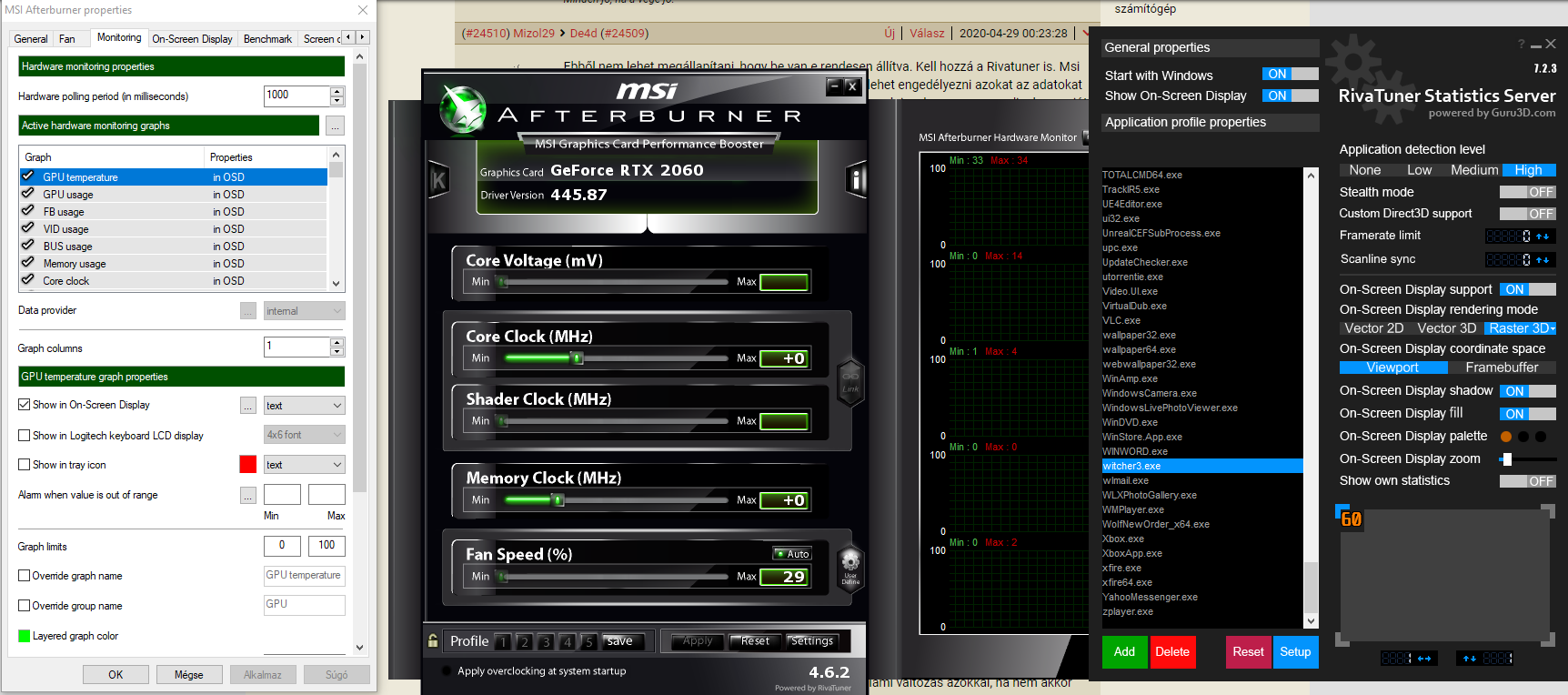The width and height of the screenshot is (1568, 695).
Task: Click the Delete profile button
Action: pos(1172,652)
